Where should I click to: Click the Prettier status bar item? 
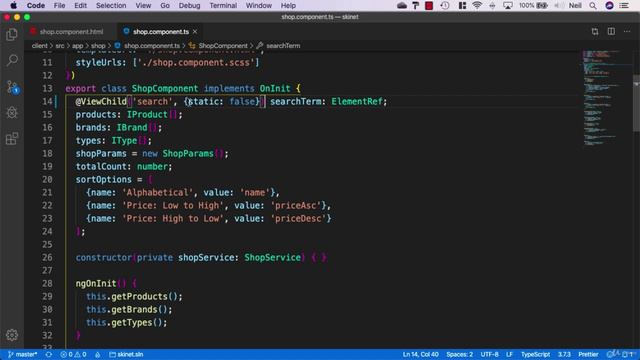pyautogui.click(x=588, y=354)
